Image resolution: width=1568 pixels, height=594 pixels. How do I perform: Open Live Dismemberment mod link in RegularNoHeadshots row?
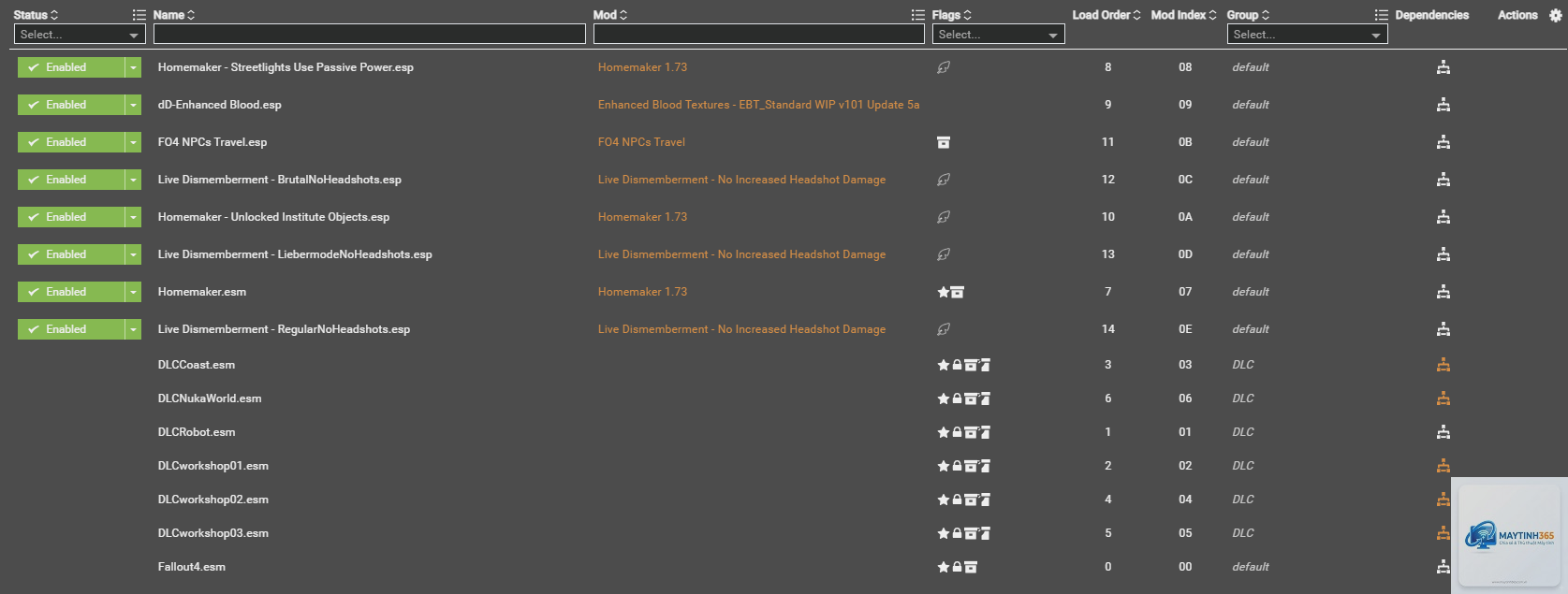click(x=741, y=329)
